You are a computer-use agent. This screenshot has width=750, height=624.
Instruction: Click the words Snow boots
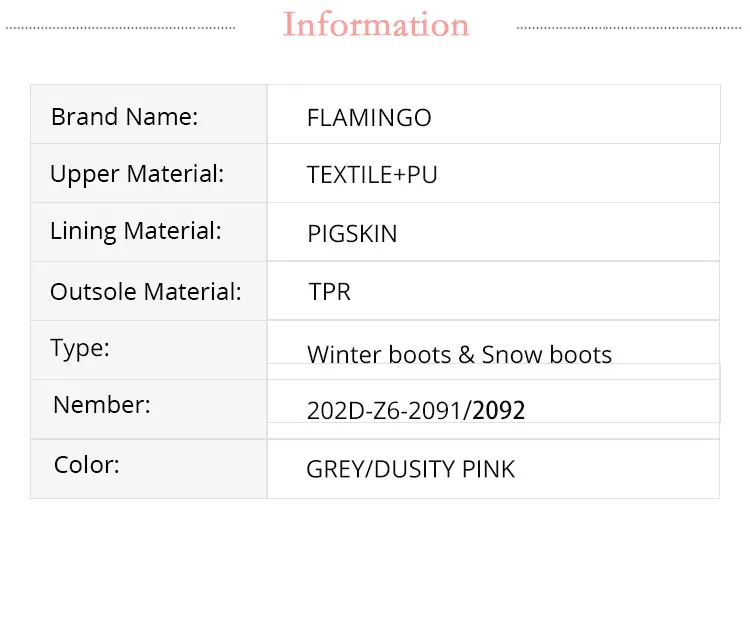click(546, 355)
